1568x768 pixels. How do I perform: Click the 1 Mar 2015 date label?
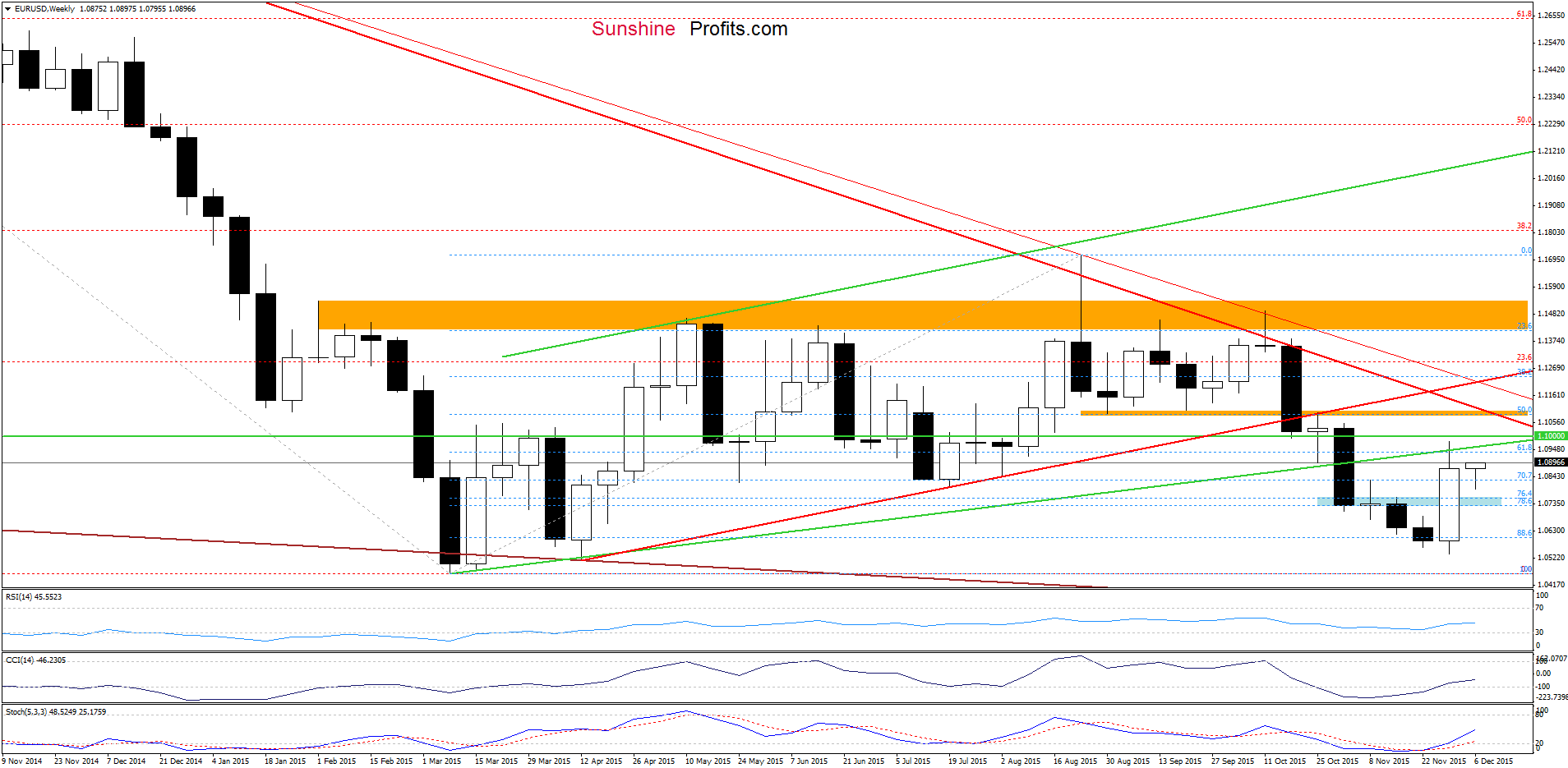point(441,761)
